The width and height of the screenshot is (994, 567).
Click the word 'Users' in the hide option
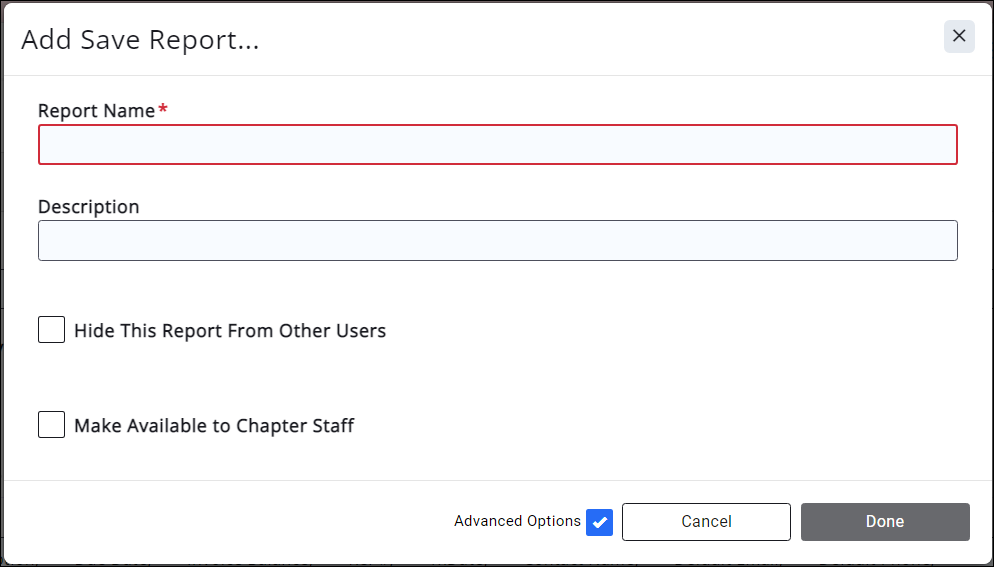[360, 331]
